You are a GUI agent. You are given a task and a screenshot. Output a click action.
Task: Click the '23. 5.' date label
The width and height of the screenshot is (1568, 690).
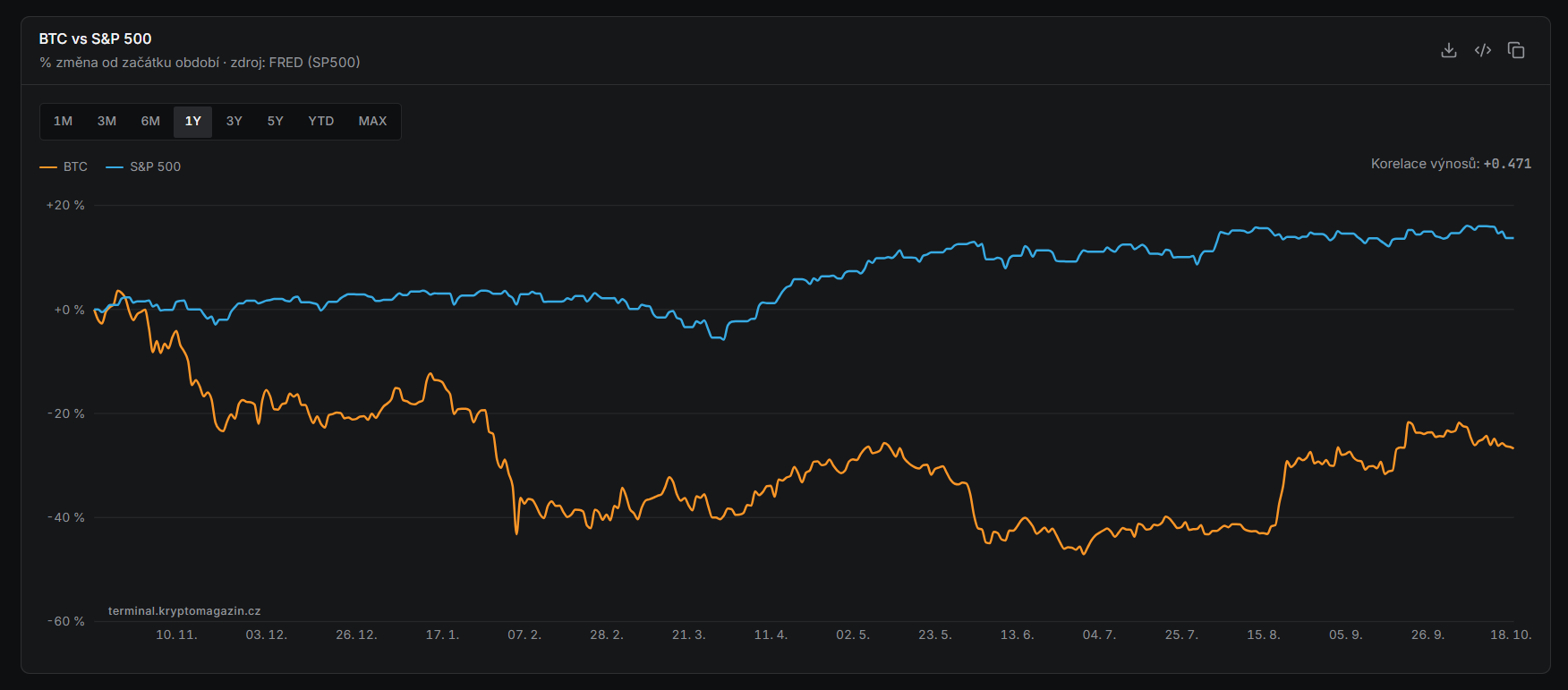pyautogui.click(x=935, y=635)
